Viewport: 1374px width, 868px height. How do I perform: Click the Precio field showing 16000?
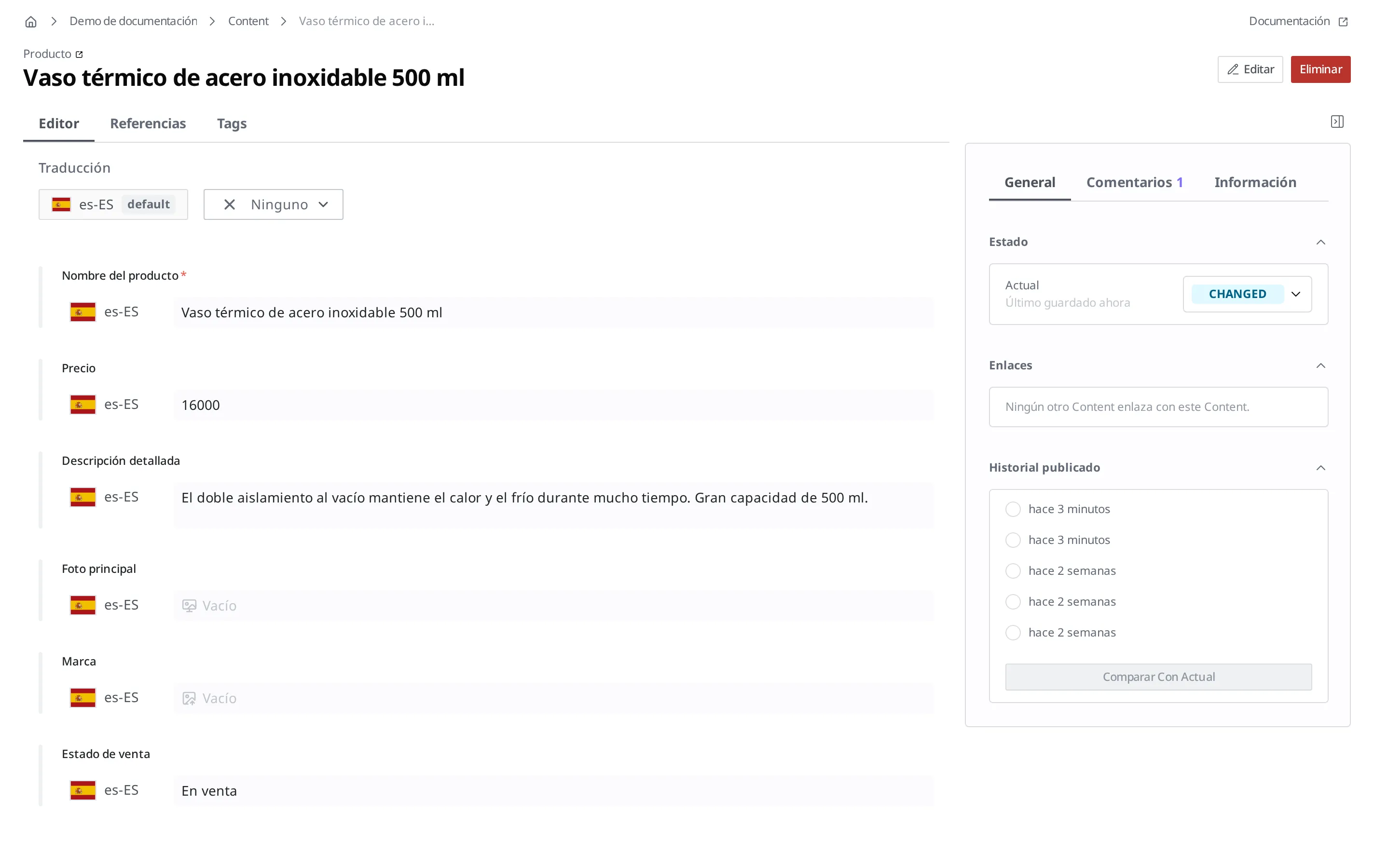(x=553, y=405)
